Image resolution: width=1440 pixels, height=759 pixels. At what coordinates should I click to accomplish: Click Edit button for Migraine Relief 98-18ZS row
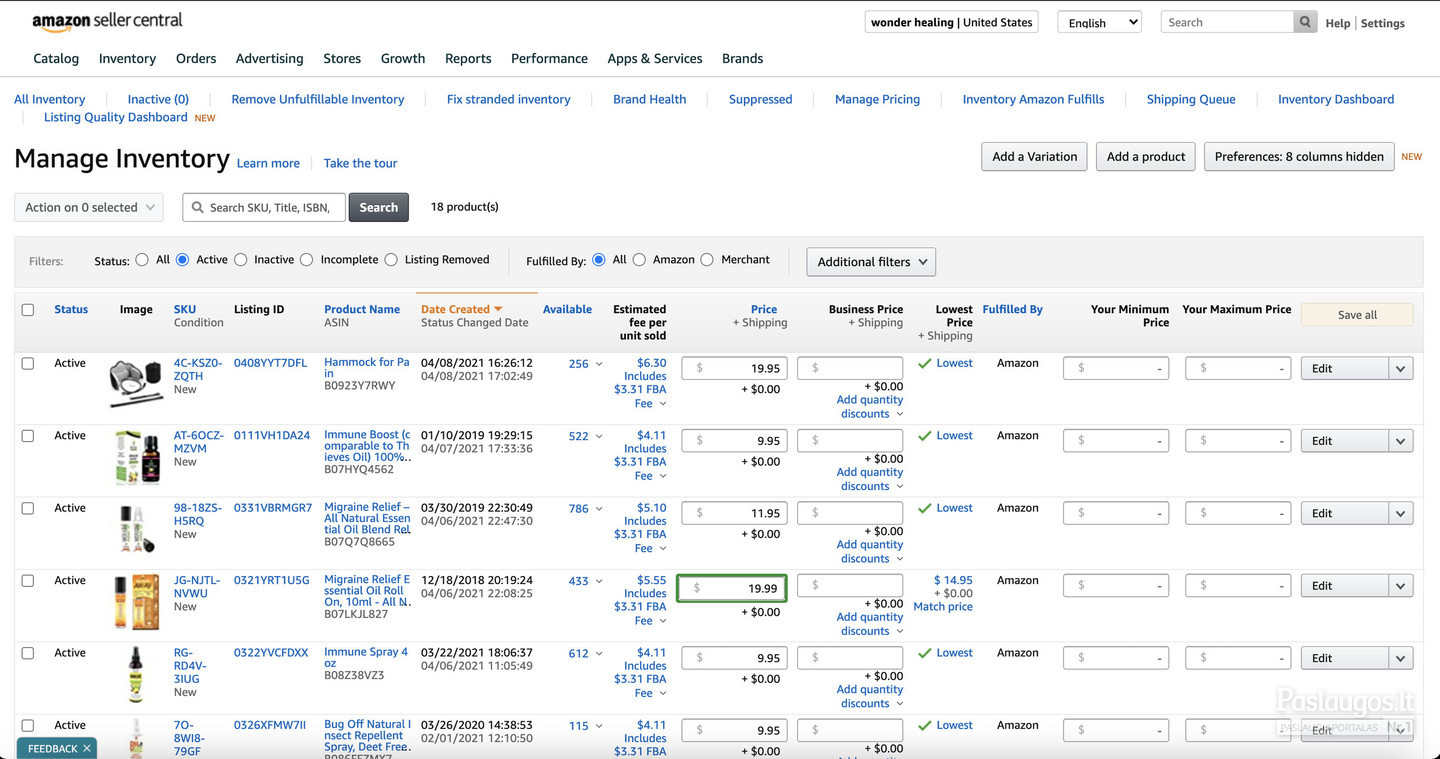[x=1345, y=513]
